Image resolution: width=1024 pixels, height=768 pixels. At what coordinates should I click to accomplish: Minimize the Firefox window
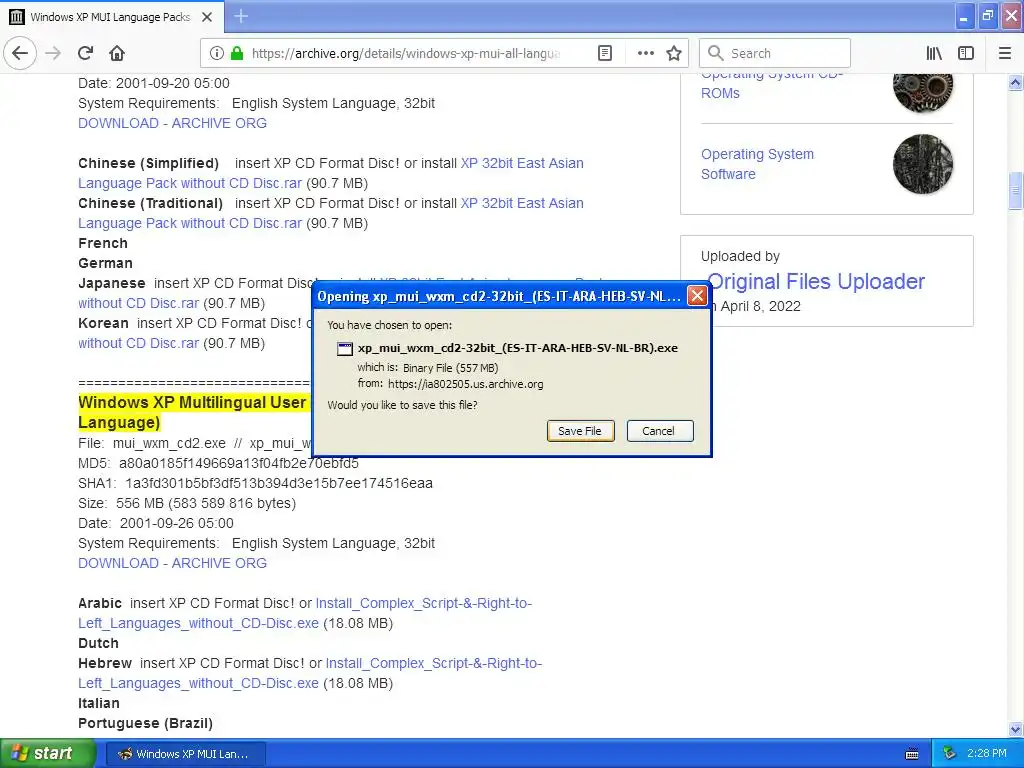(x=964, y=16)
